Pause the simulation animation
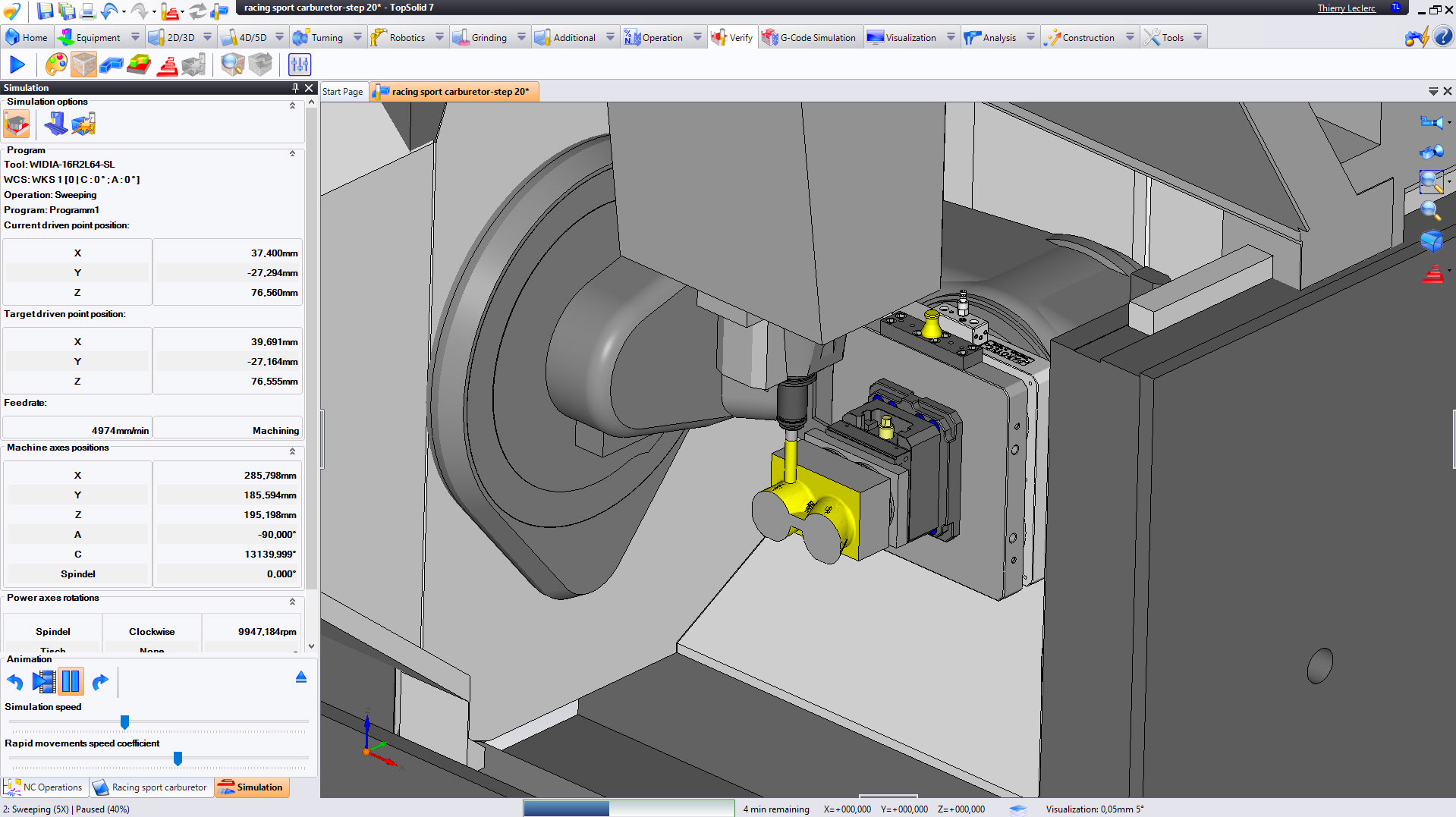 coord(70,681)
